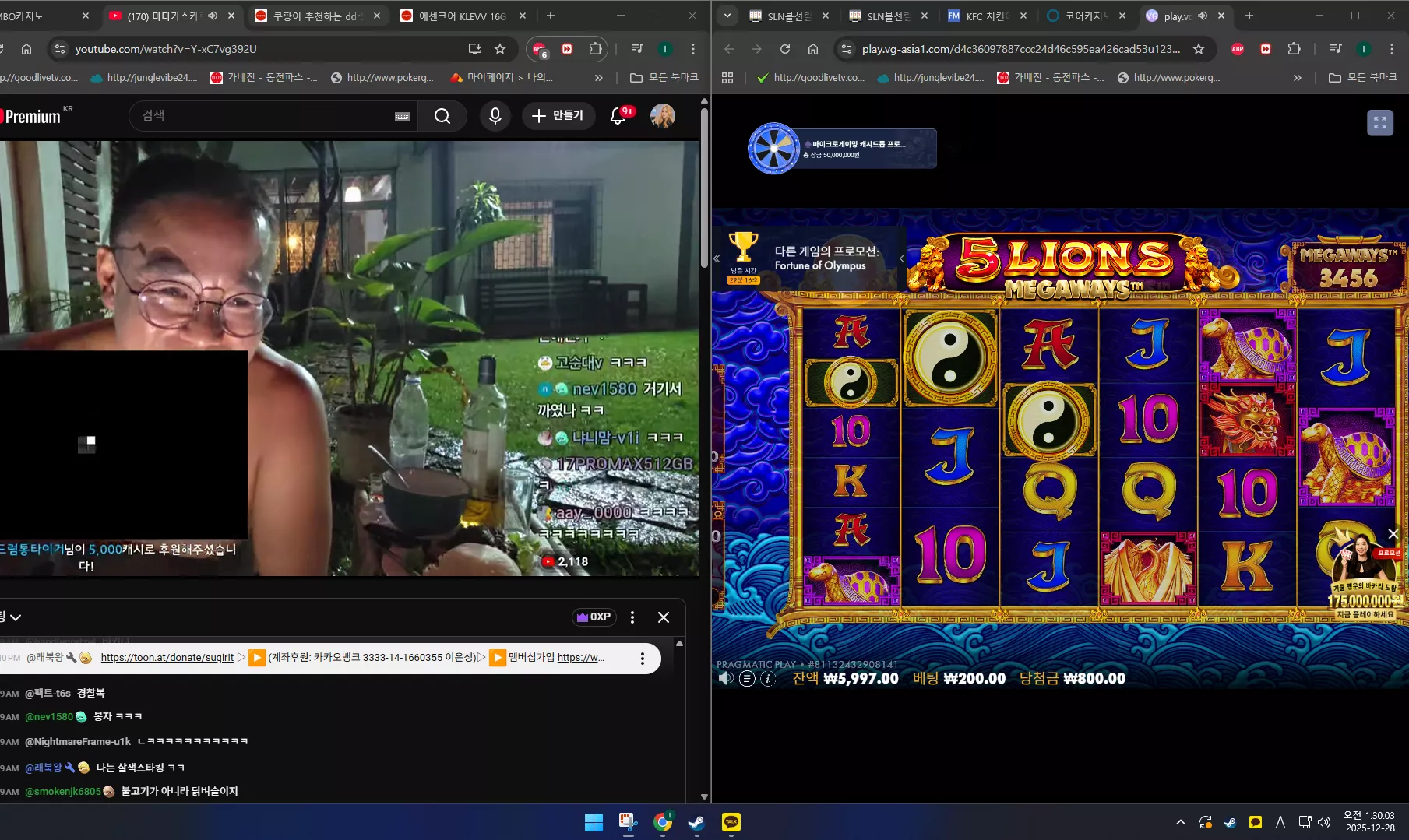Open the slot game info icon

pos(767,678)
